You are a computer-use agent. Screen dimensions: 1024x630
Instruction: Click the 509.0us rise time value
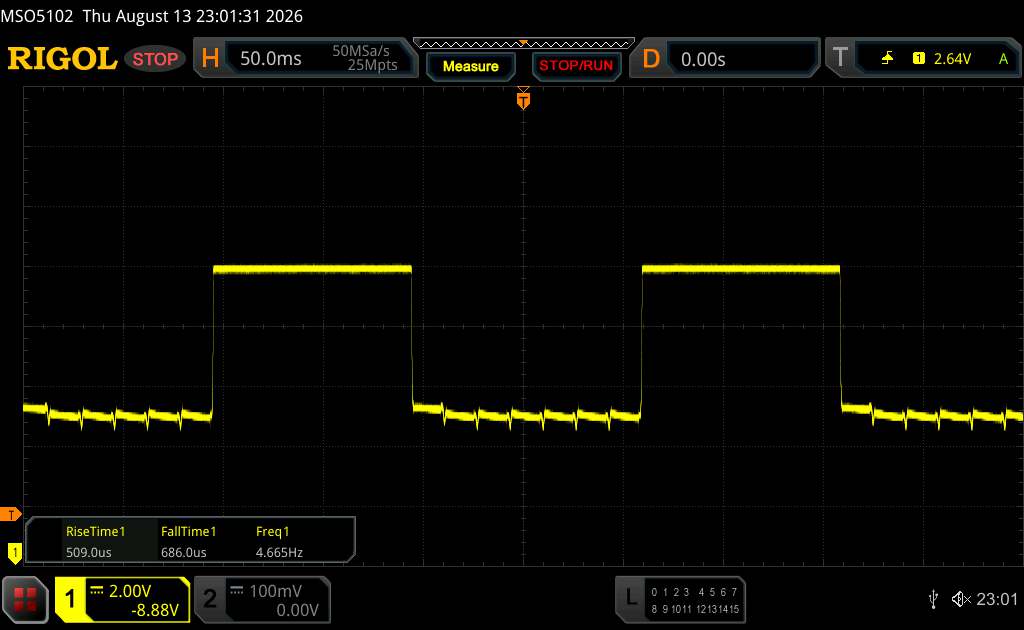(x=89, y=552)
